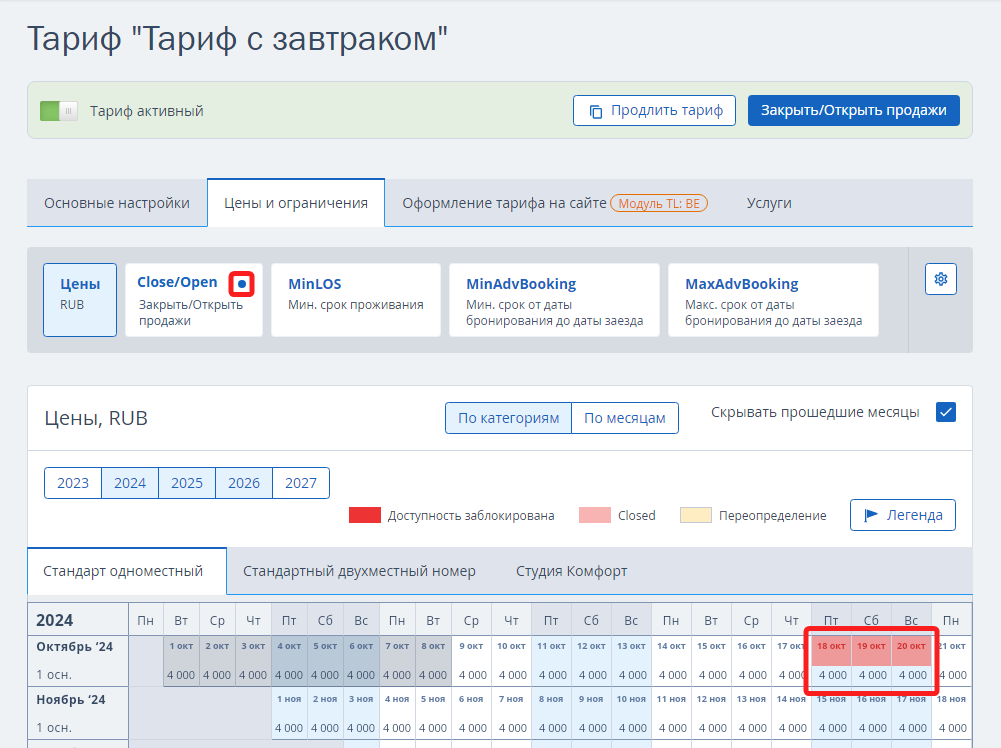This screenshot has height=748, width=1001.
Task: Uncheck Скрывать прошедшие месяцы checkbox
Action: (x=946, y=412)
